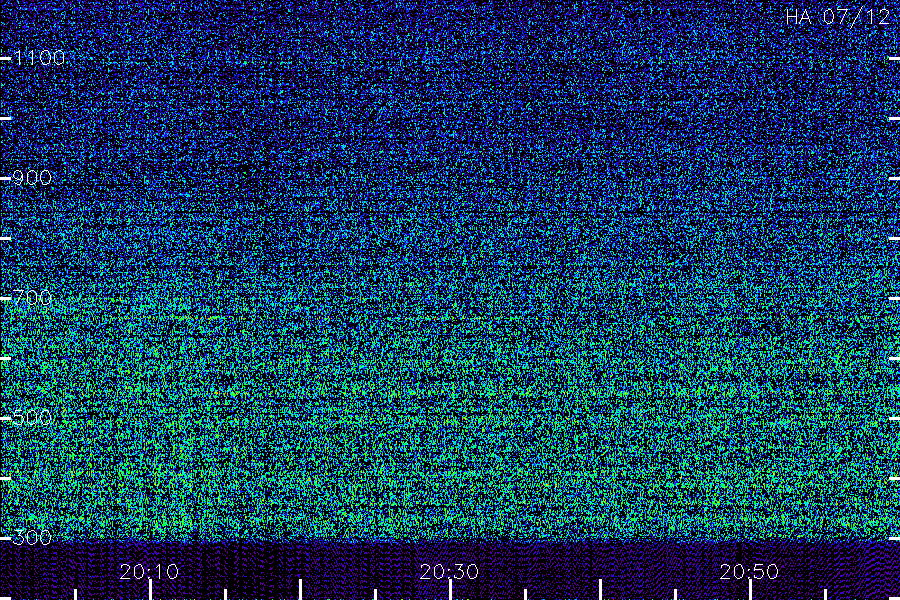Click the 20:10 time axis label
This screenshot has width=900, height=600.
click(x=149, y=572)
